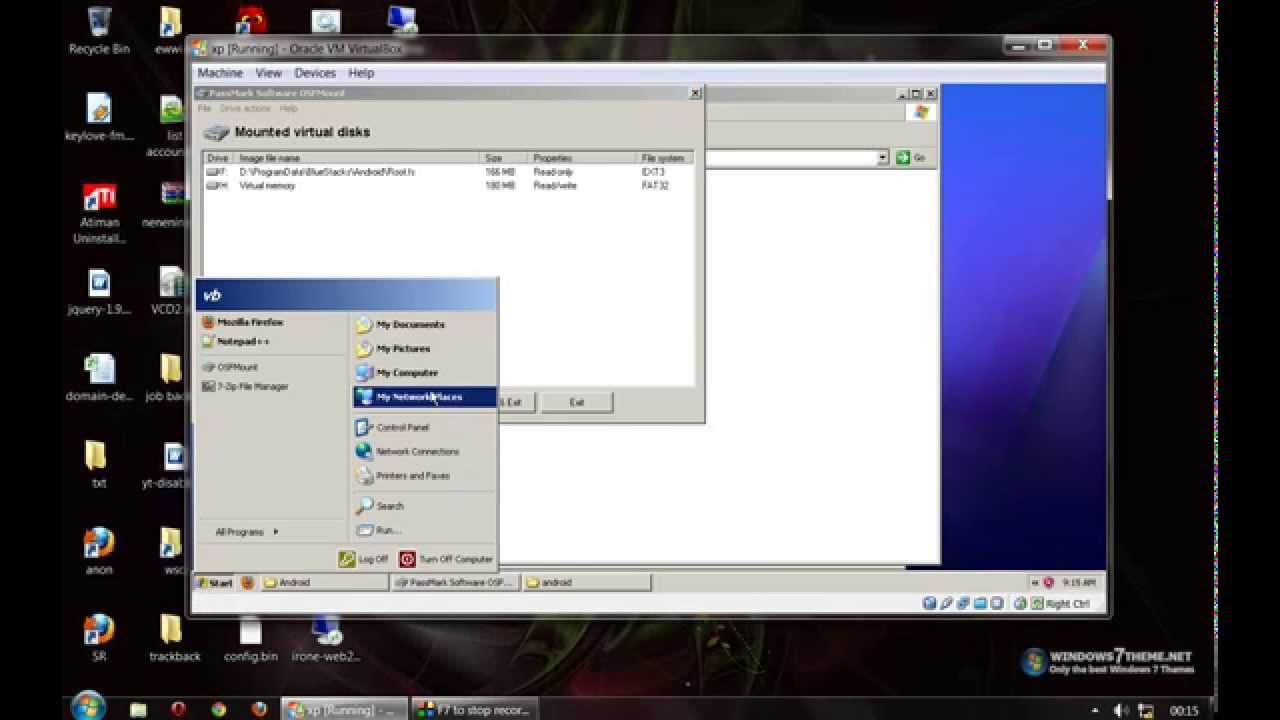Open VirtualBox Help menu
Screen dimensions: 1280x720
click(x=361, y=73)
